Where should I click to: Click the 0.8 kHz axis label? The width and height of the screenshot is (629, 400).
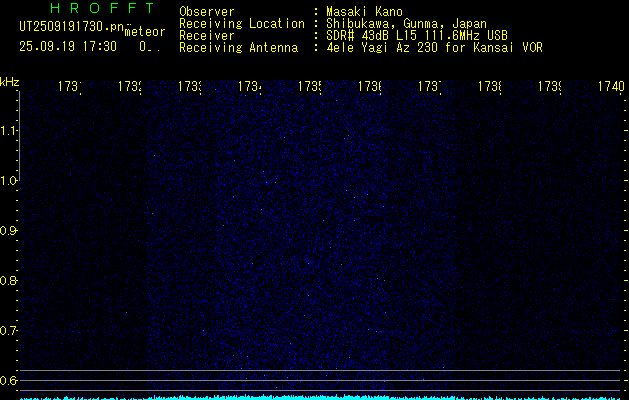[x=8, y=280]
